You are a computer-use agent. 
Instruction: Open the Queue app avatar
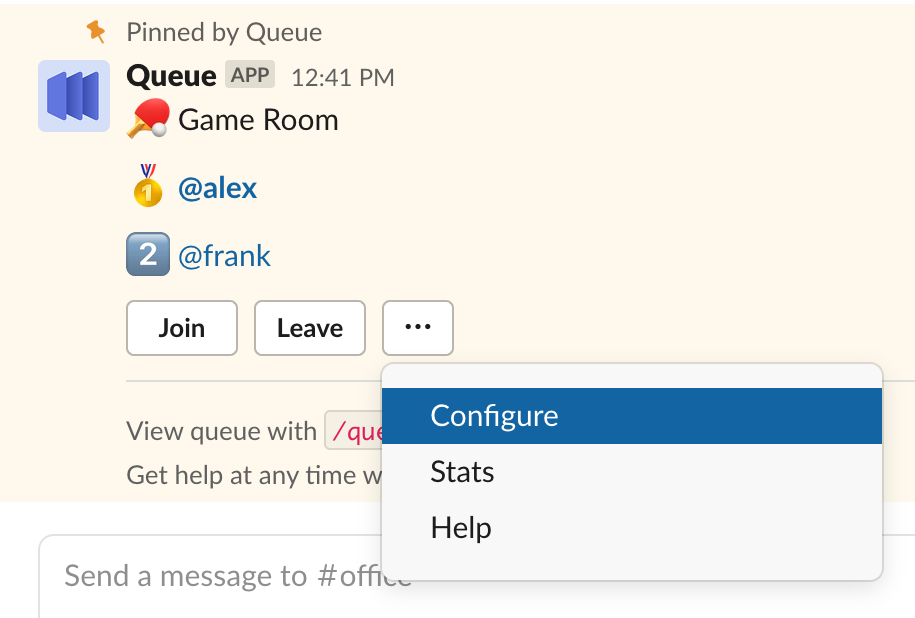click(74, 96)
